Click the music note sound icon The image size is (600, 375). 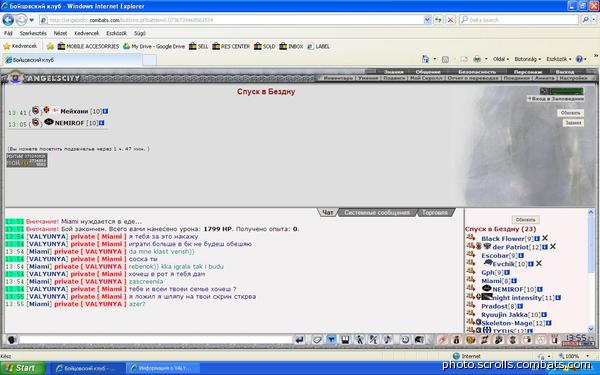387,340
